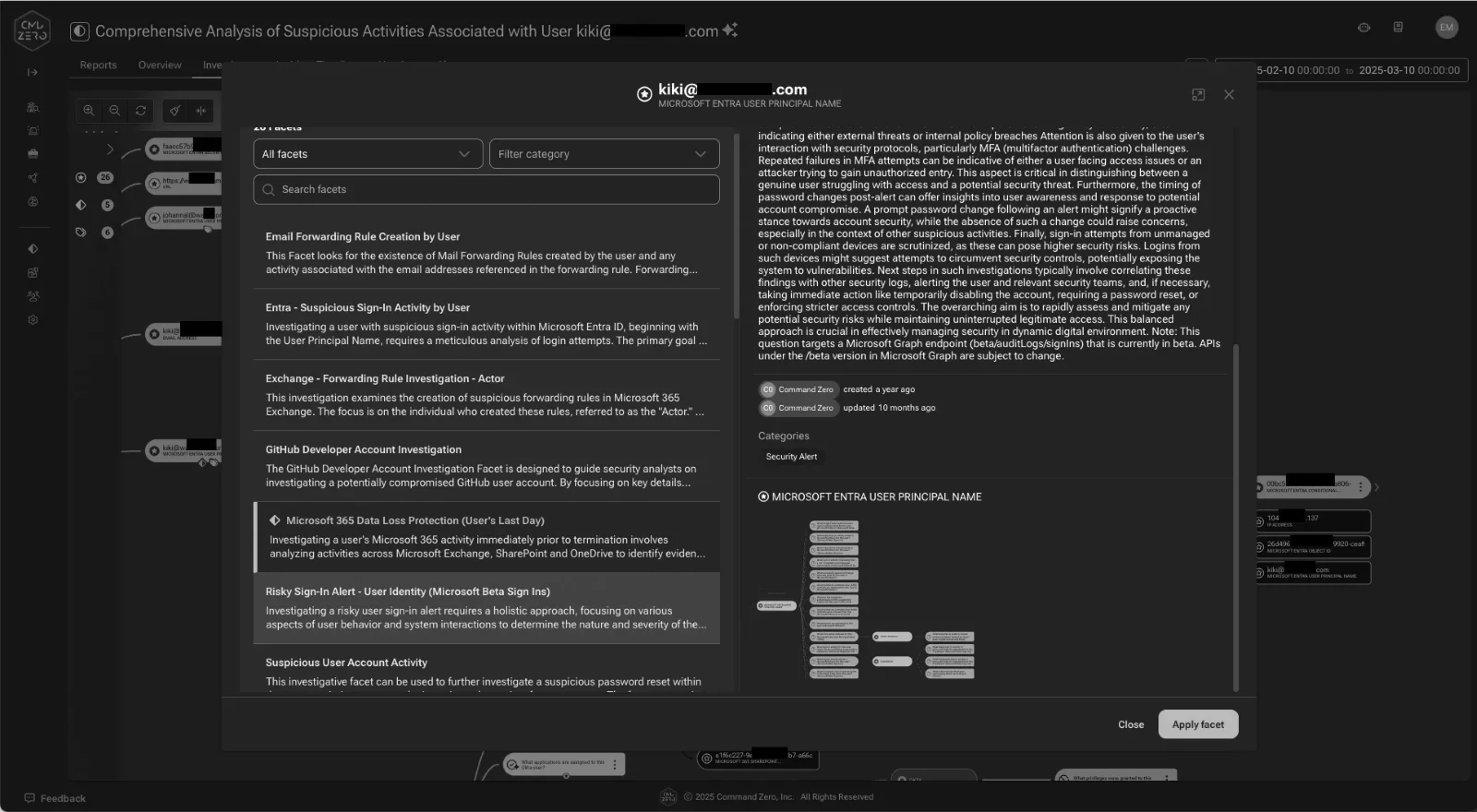Viewport: 1477px width, 812px height.
Task: Click the facet flow diagram thumbnail
Action: [x=866, y=600]
